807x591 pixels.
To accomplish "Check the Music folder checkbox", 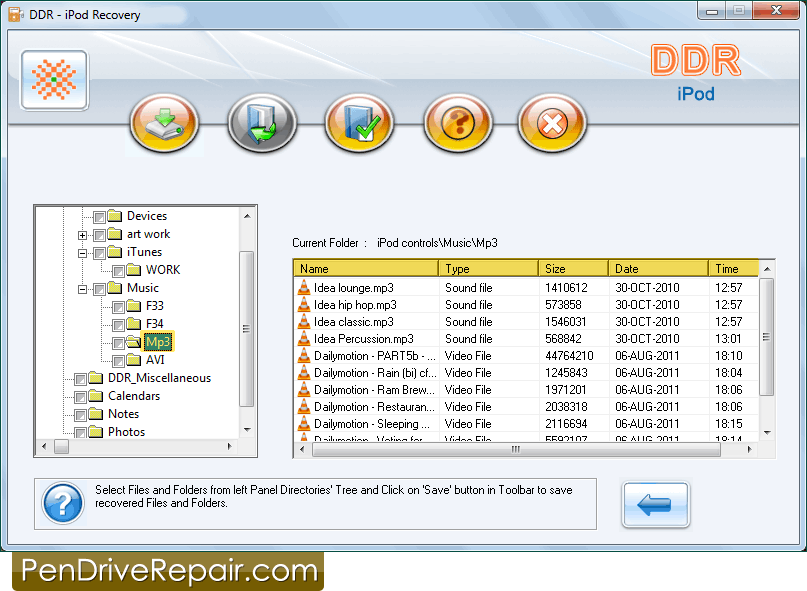I will (x=99, y=289).
